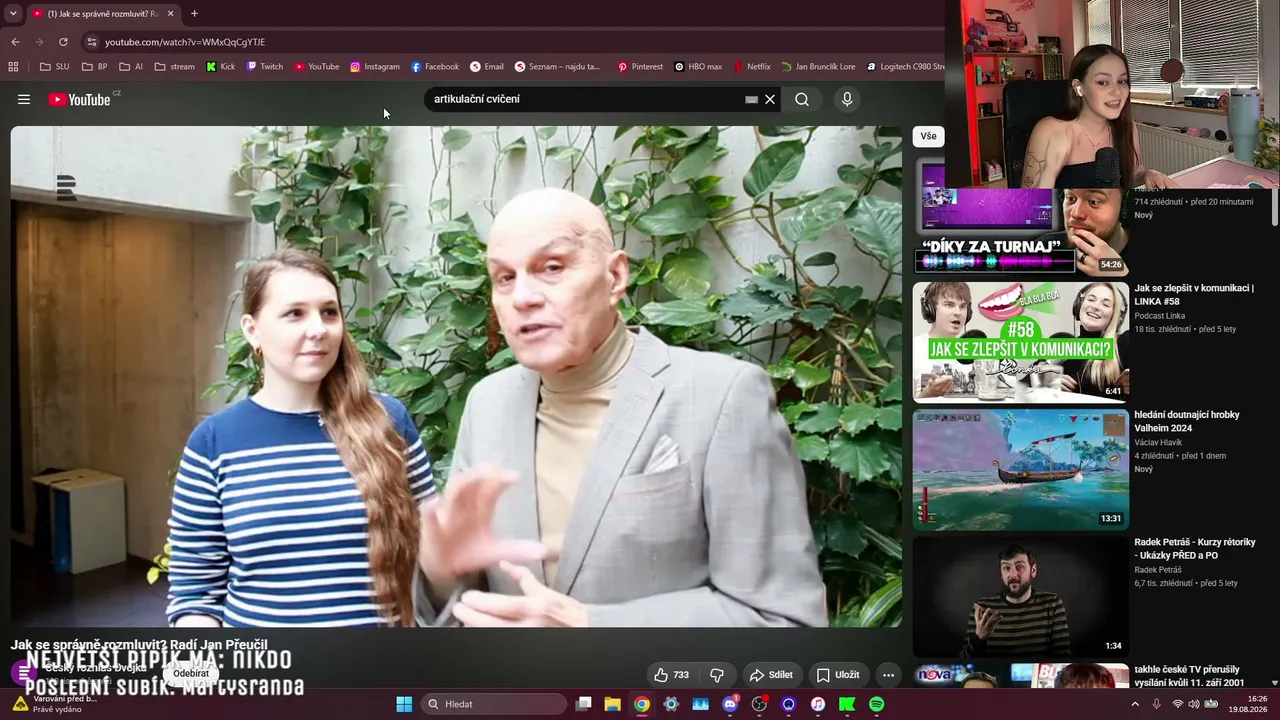Show hidden system tray icons
This screenshot has width=1280, height=720.
[x=1135, y=704]
